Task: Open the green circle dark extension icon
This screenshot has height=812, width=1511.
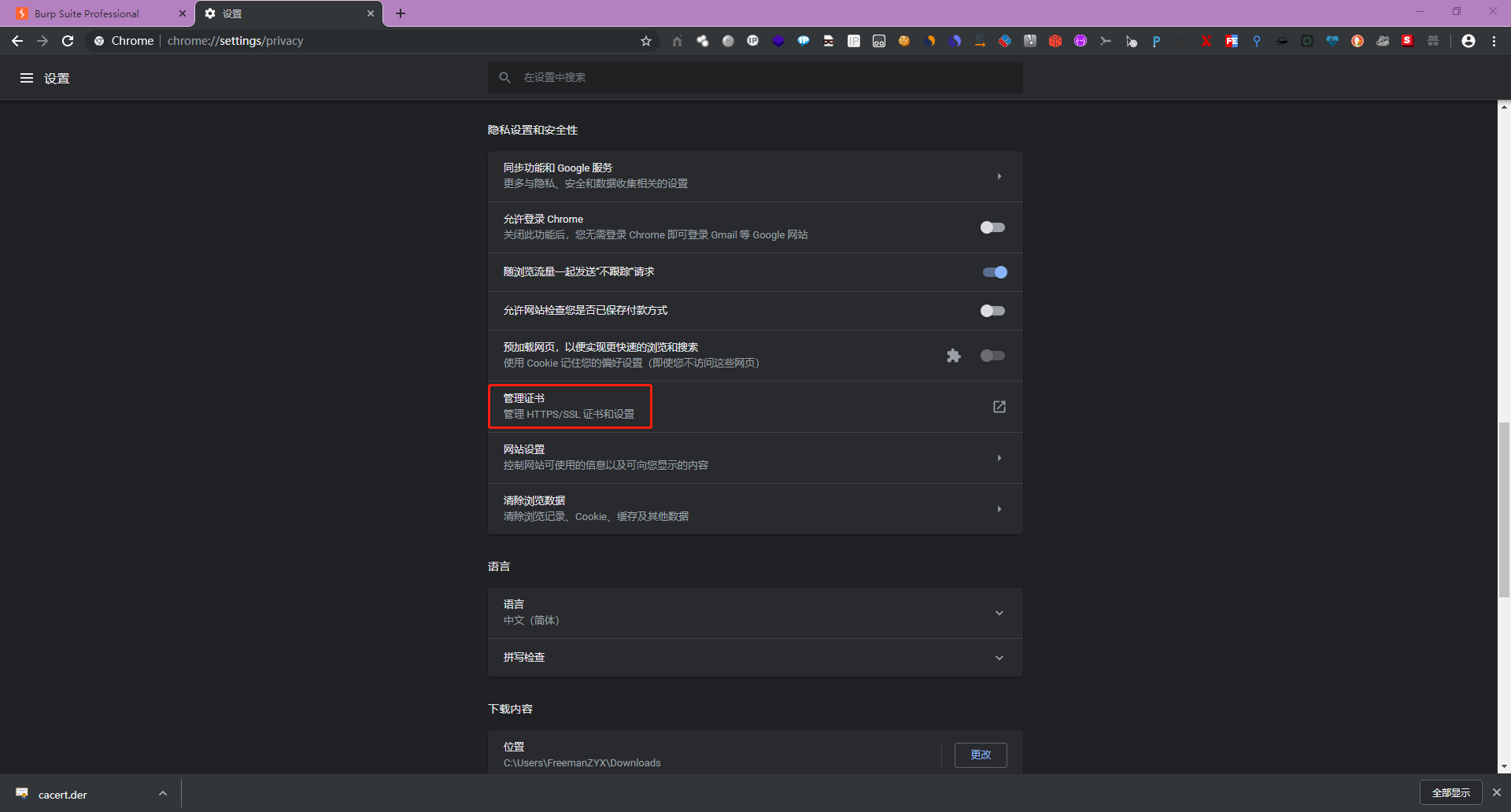Action: coord(1307,41)
